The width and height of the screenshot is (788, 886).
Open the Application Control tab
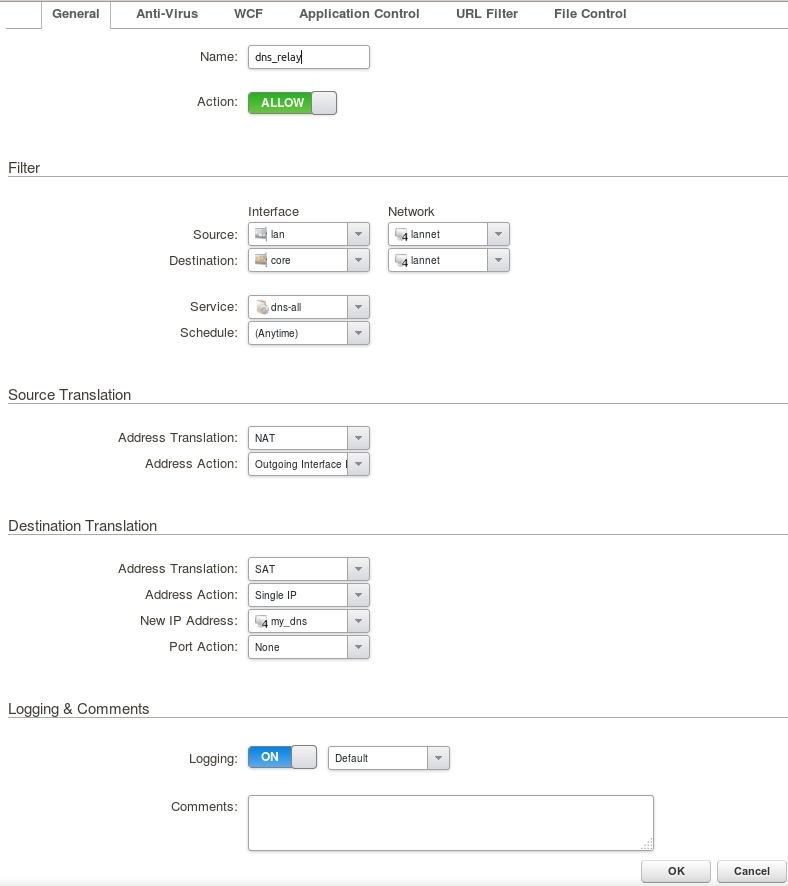pos(359,14)
